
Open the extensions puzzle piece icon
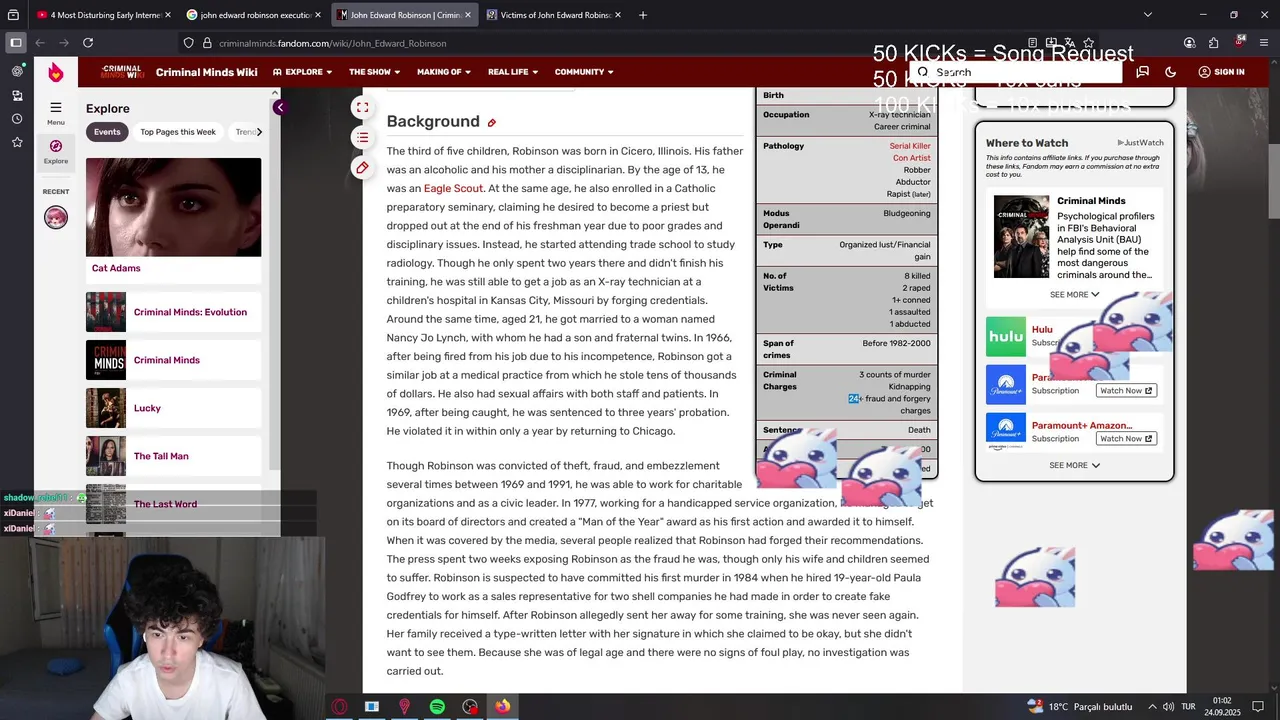[1213, 43]
